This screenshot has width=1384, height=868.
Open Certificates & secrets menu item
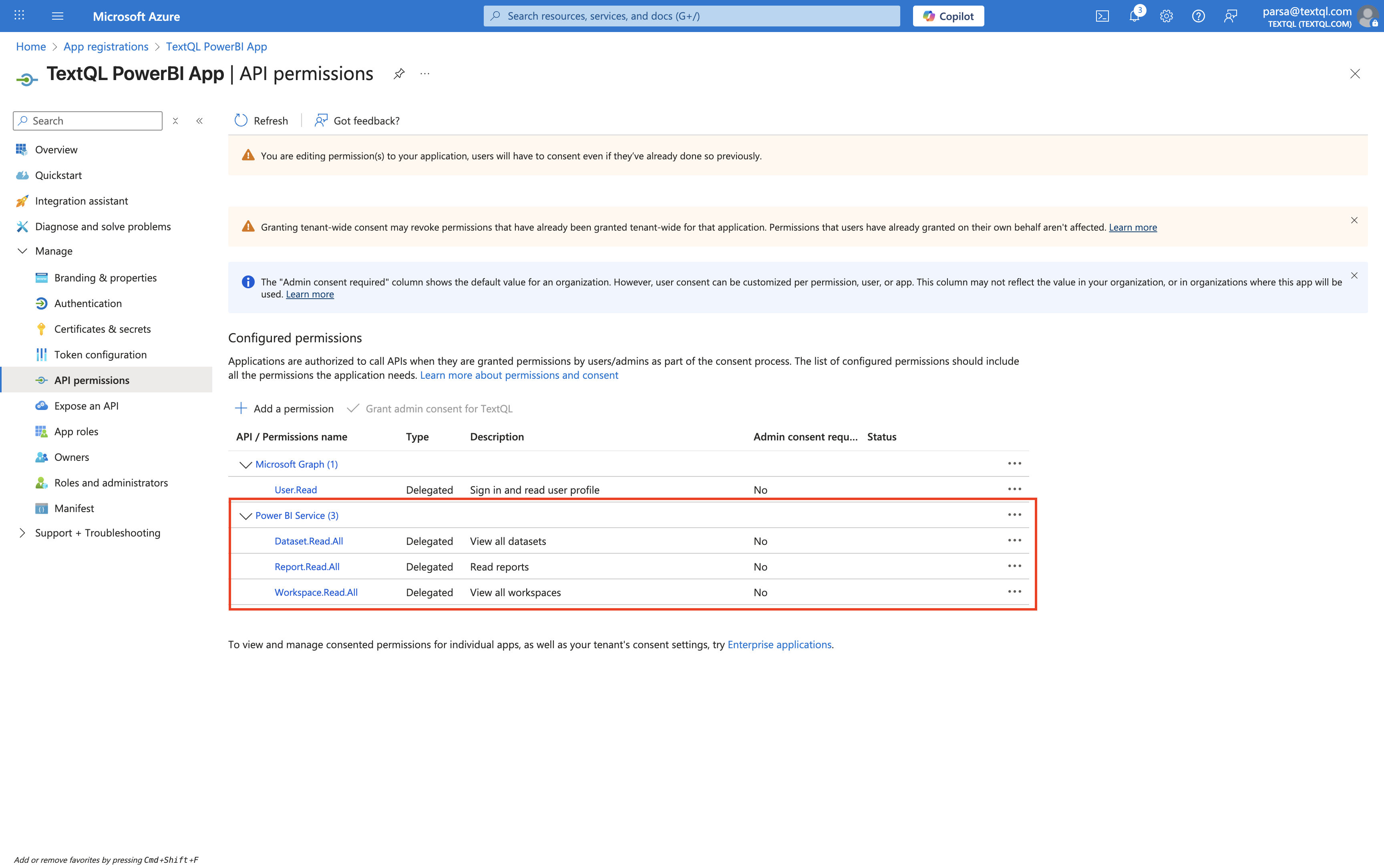102,329
